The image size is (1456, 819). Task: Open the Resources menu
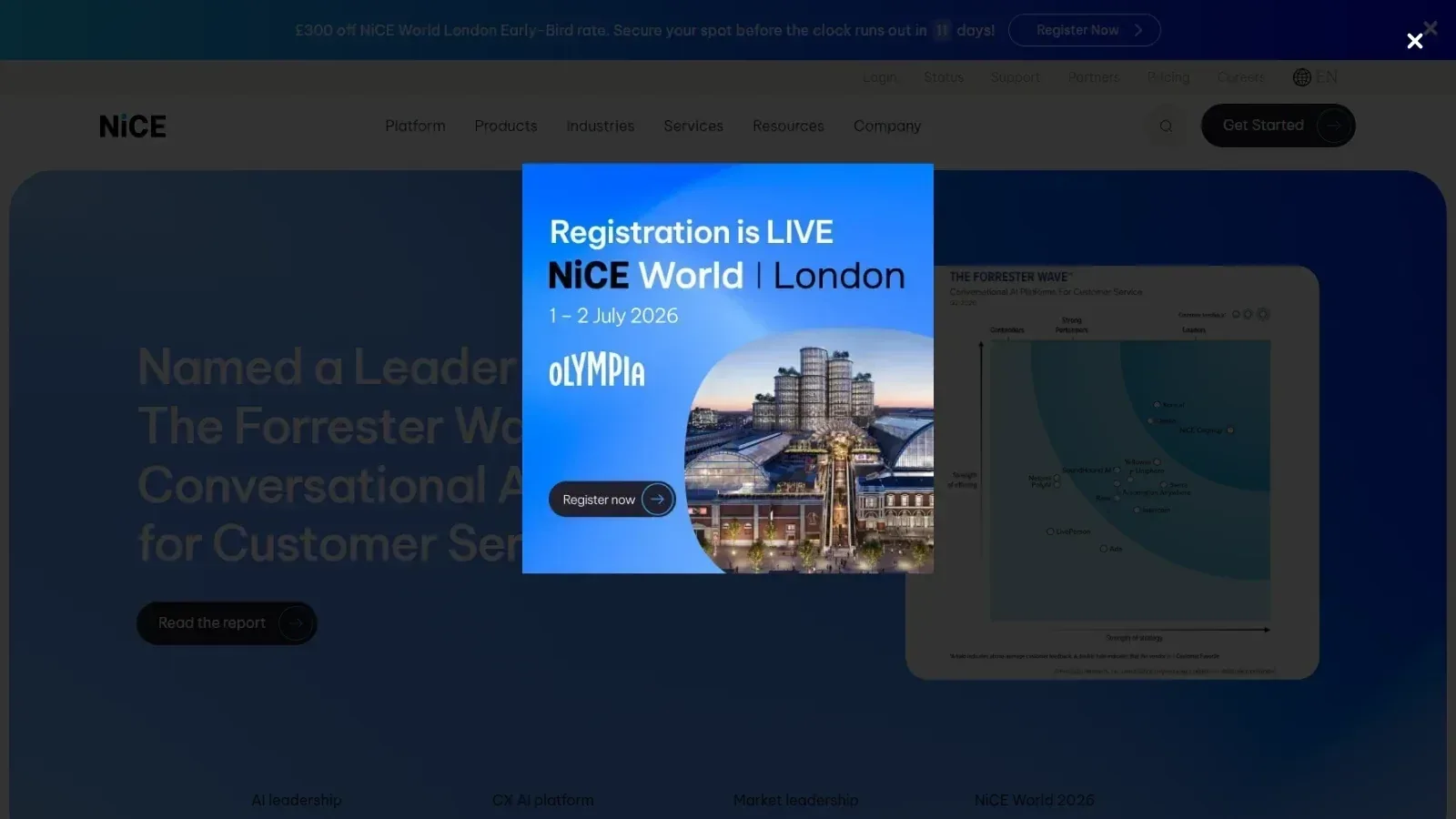[x=788, y=126]
